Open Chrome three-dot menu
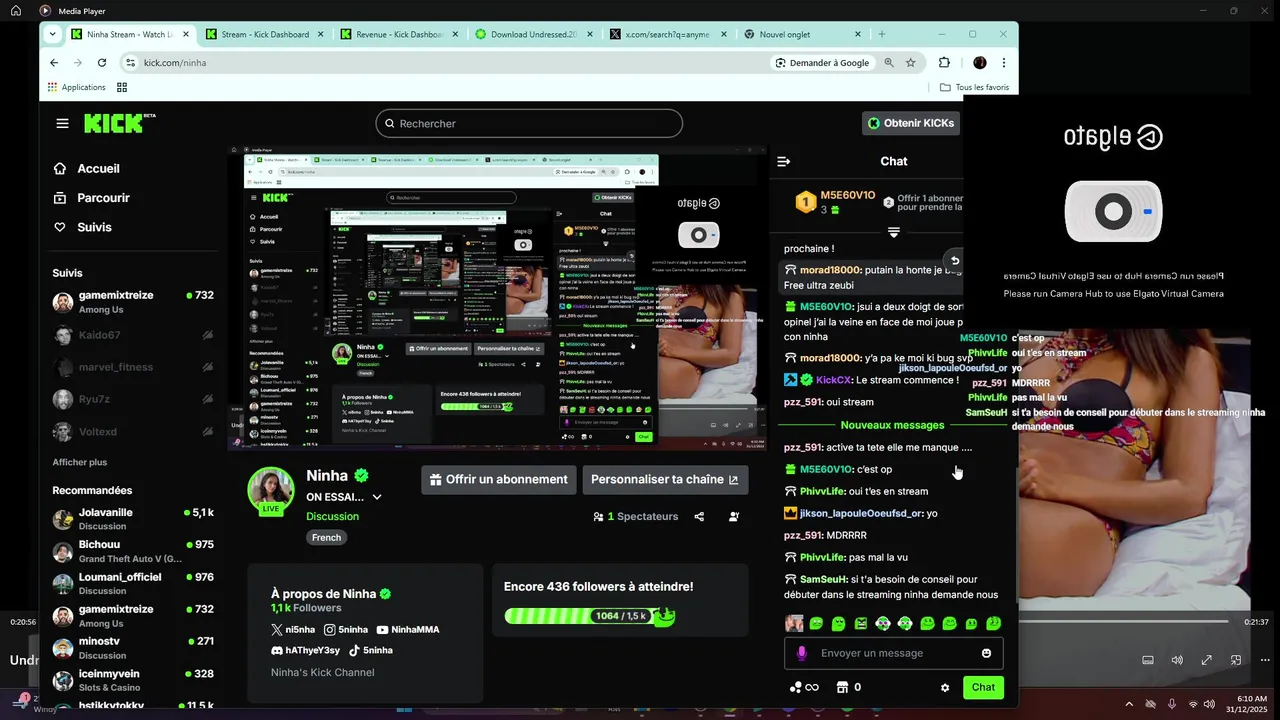This screenshot has height=720, width=1280. 1004,62
